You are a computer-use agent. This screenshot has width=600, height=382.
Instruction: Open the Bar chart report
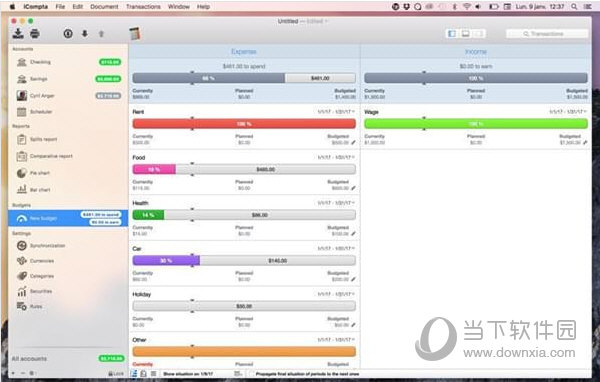pyautogui.click(x=68, y=189)
